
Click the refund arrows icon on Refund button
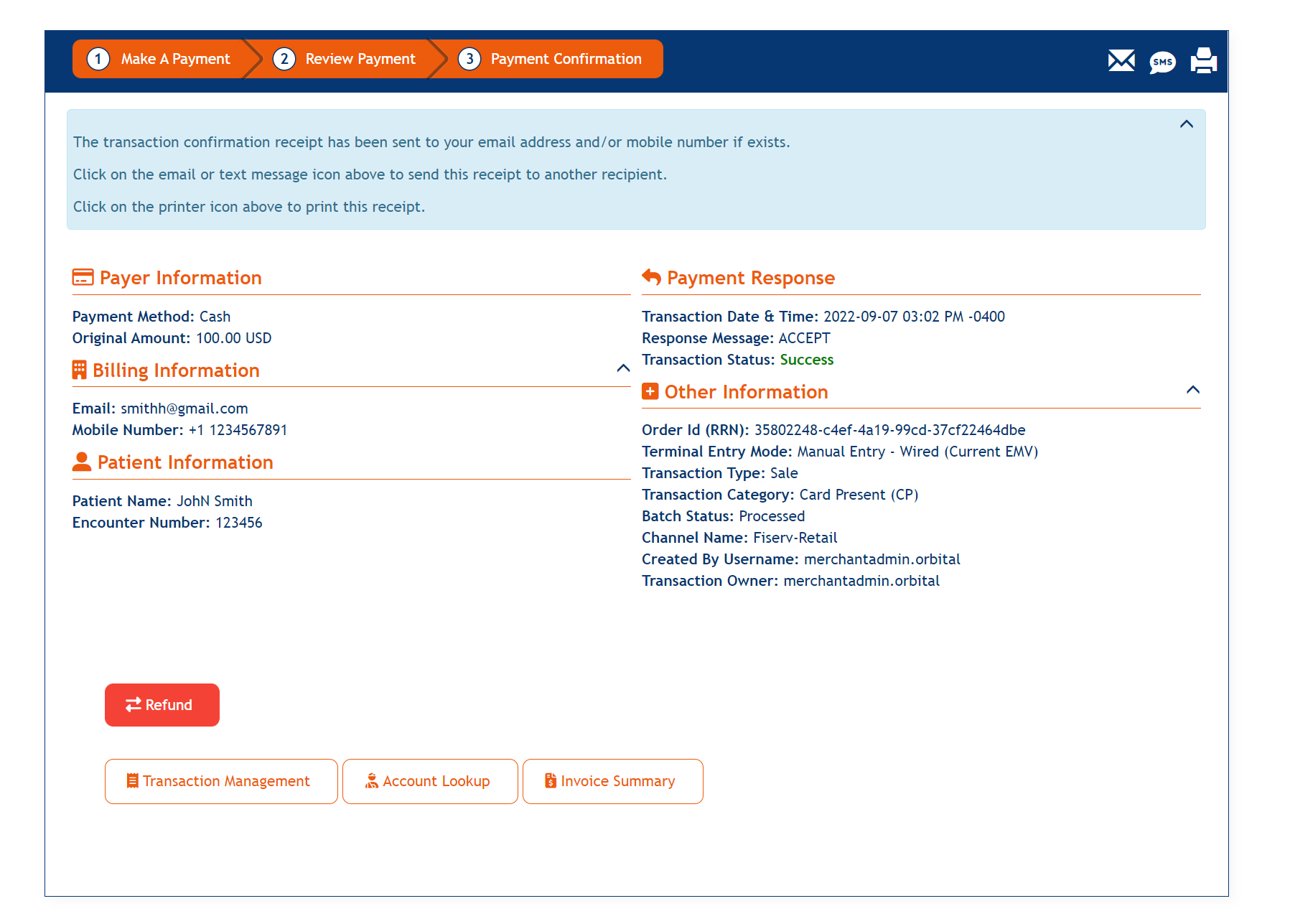133,704
